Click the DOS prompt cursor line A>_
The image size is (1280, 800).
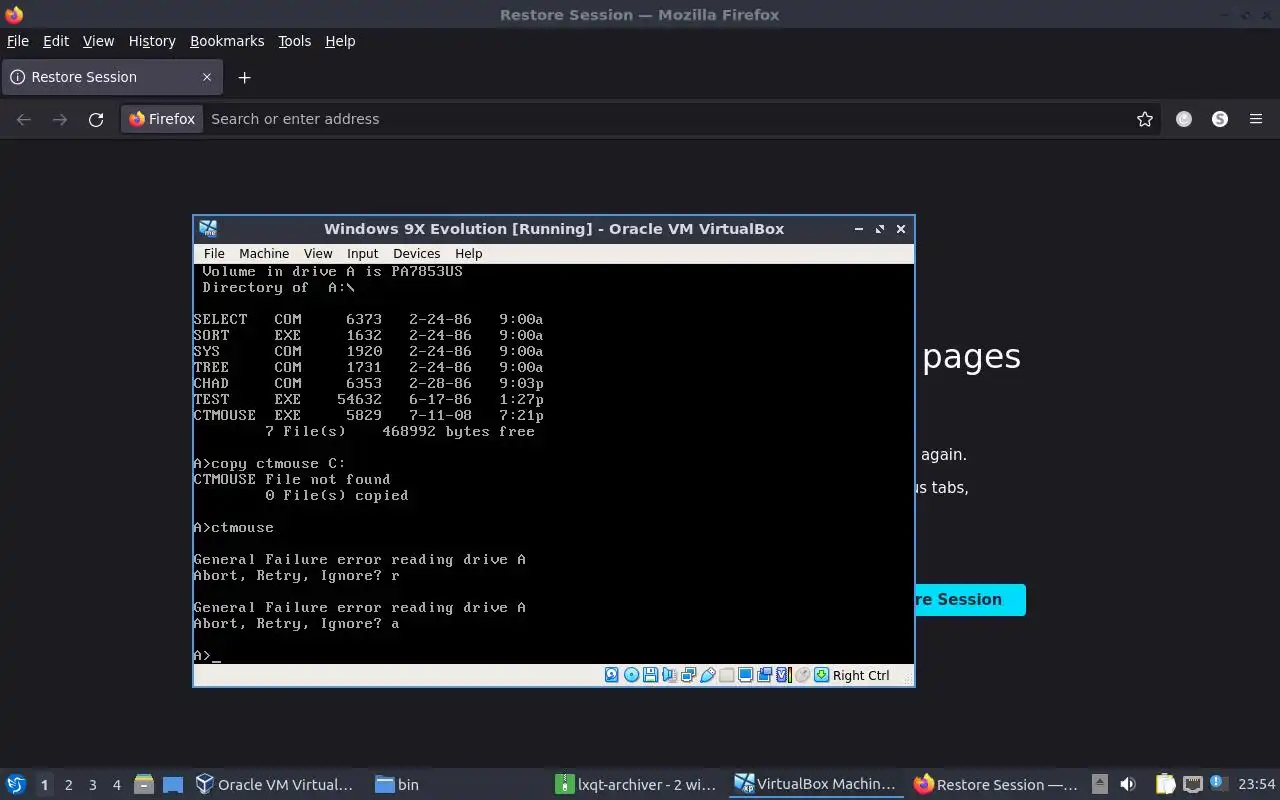click(x=207, y=655)
